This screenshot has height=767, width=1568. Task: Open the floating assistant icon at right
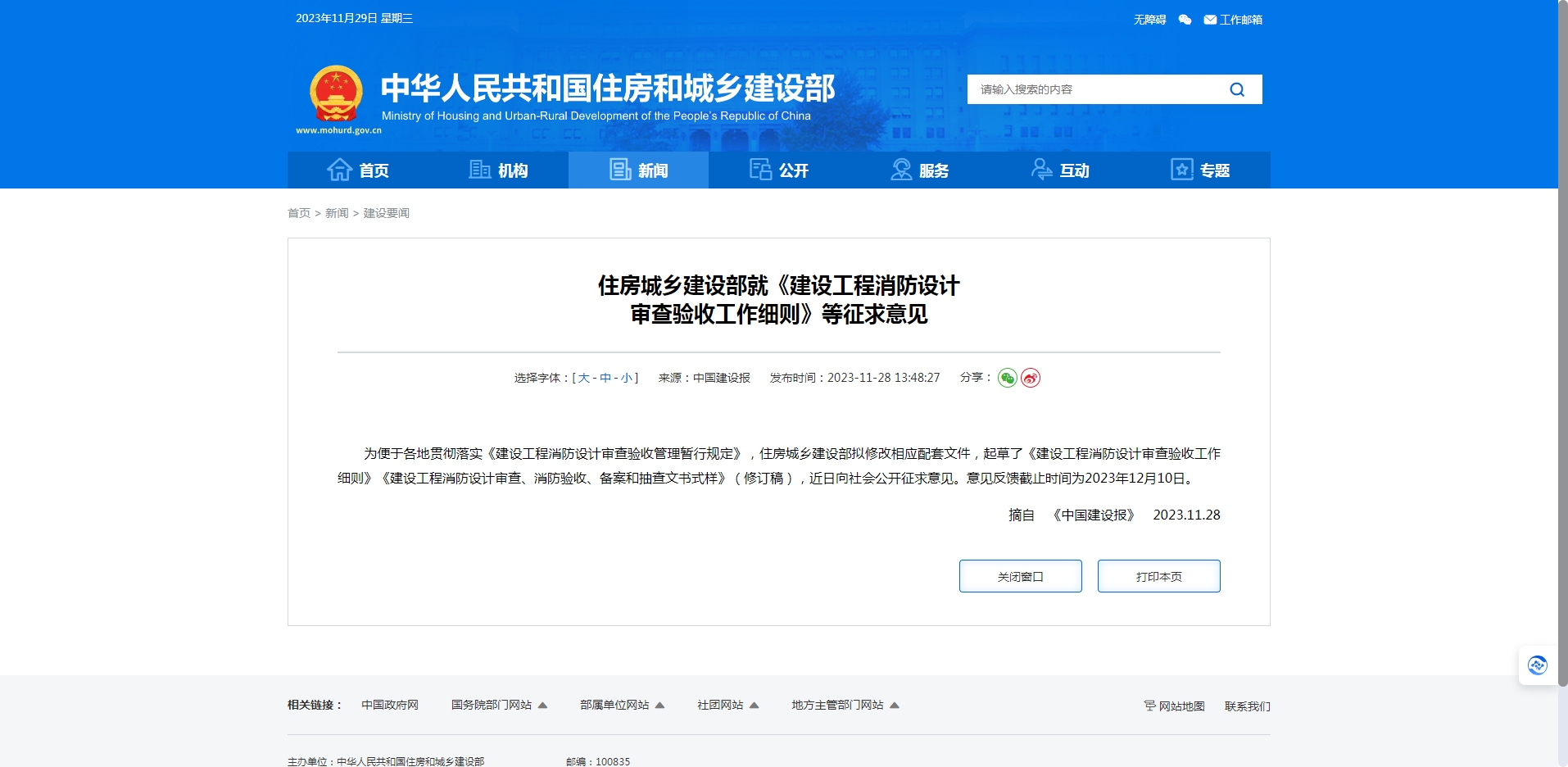tap(1538, 665)
